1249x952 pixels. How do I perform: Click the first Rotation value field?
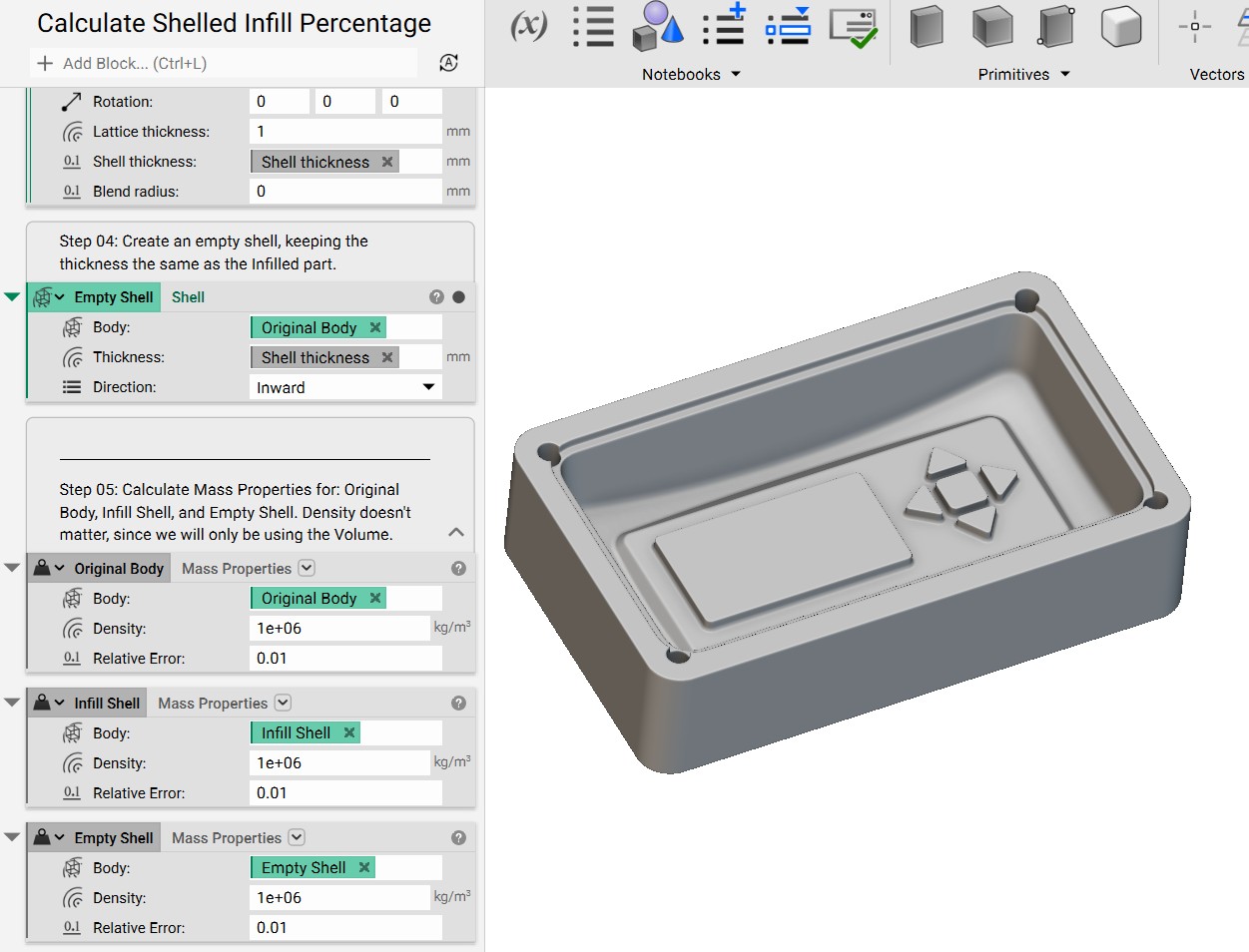[280, 101]
